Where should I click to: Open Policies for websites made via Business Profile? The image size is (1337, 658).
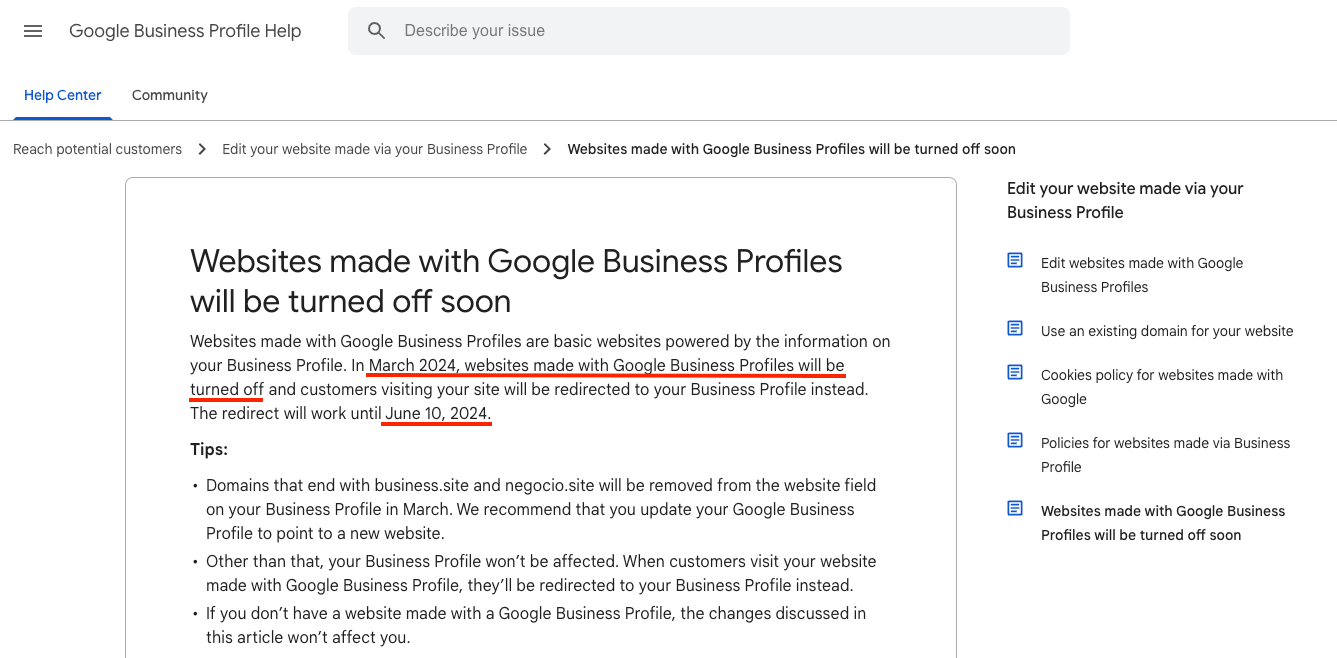click(1166, 455)
